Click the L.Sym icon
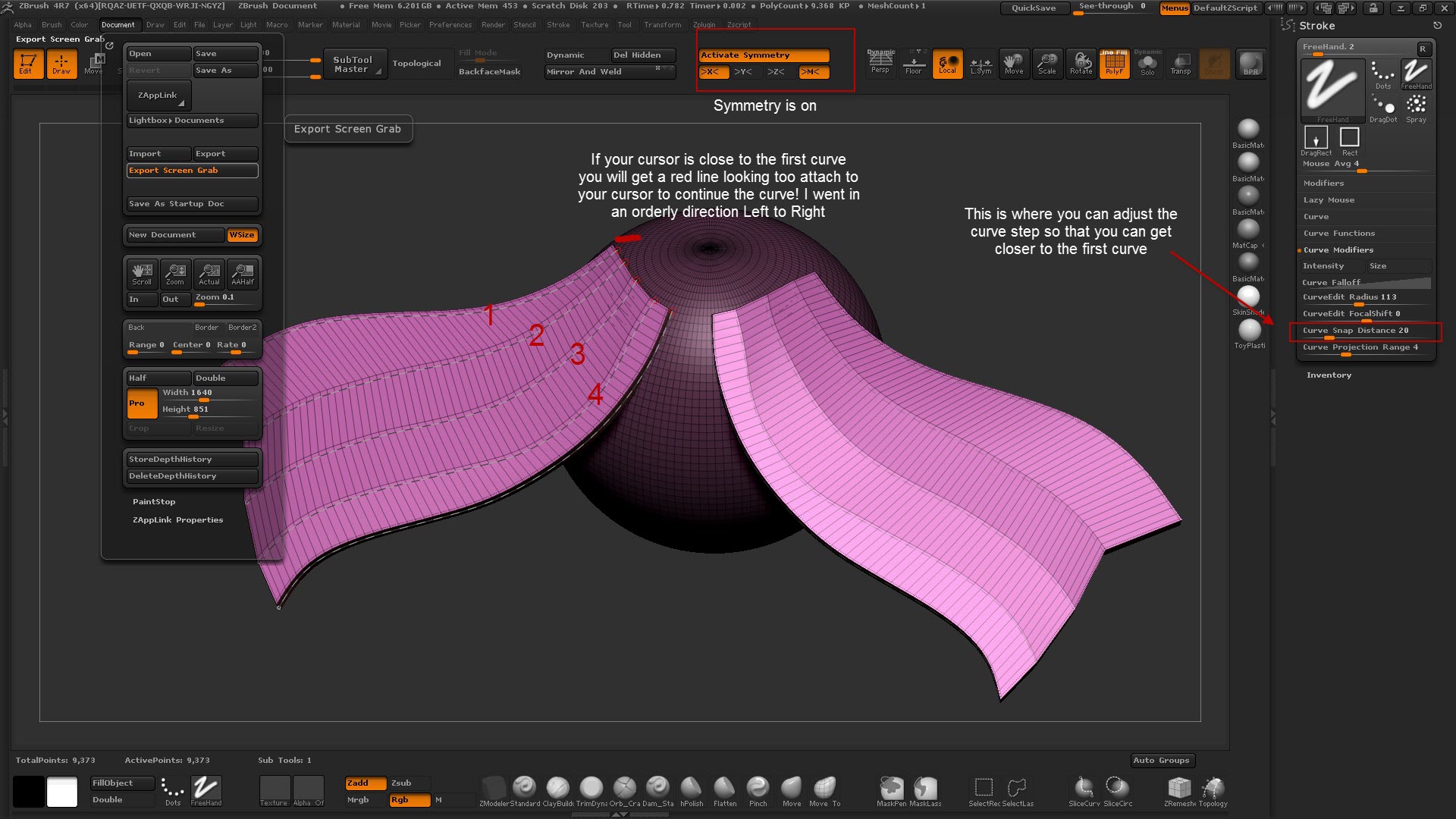The width and height of the screenshot is (1456, 819). click(x=981, y=64)
